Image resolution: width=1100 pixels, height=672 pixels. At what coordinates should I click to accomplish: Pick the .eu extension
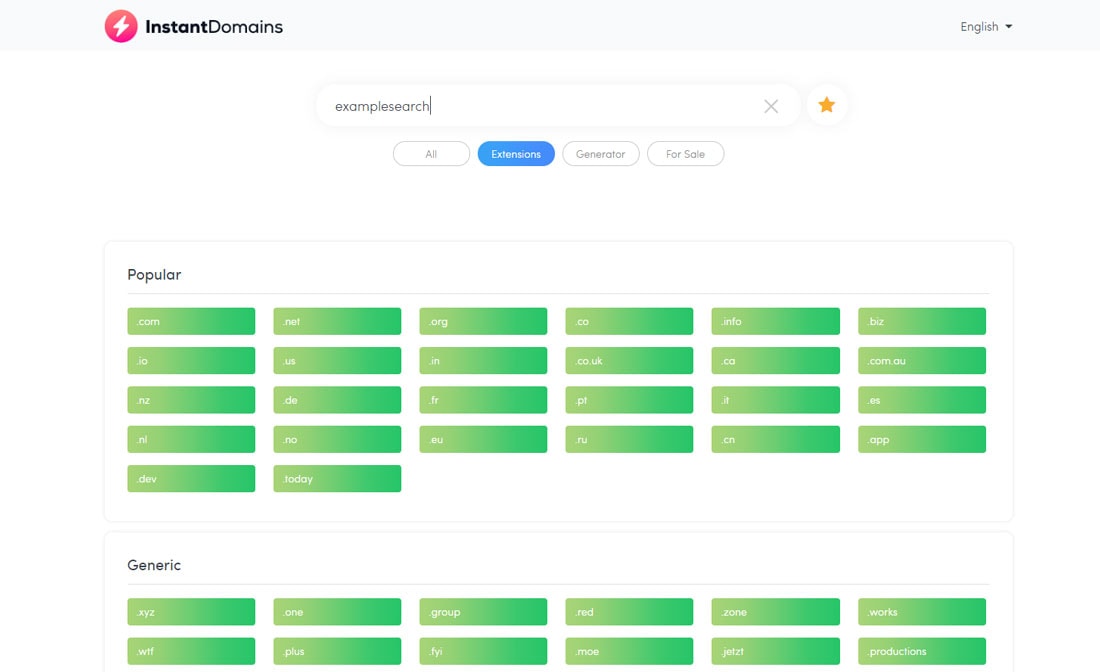(483, 439)
